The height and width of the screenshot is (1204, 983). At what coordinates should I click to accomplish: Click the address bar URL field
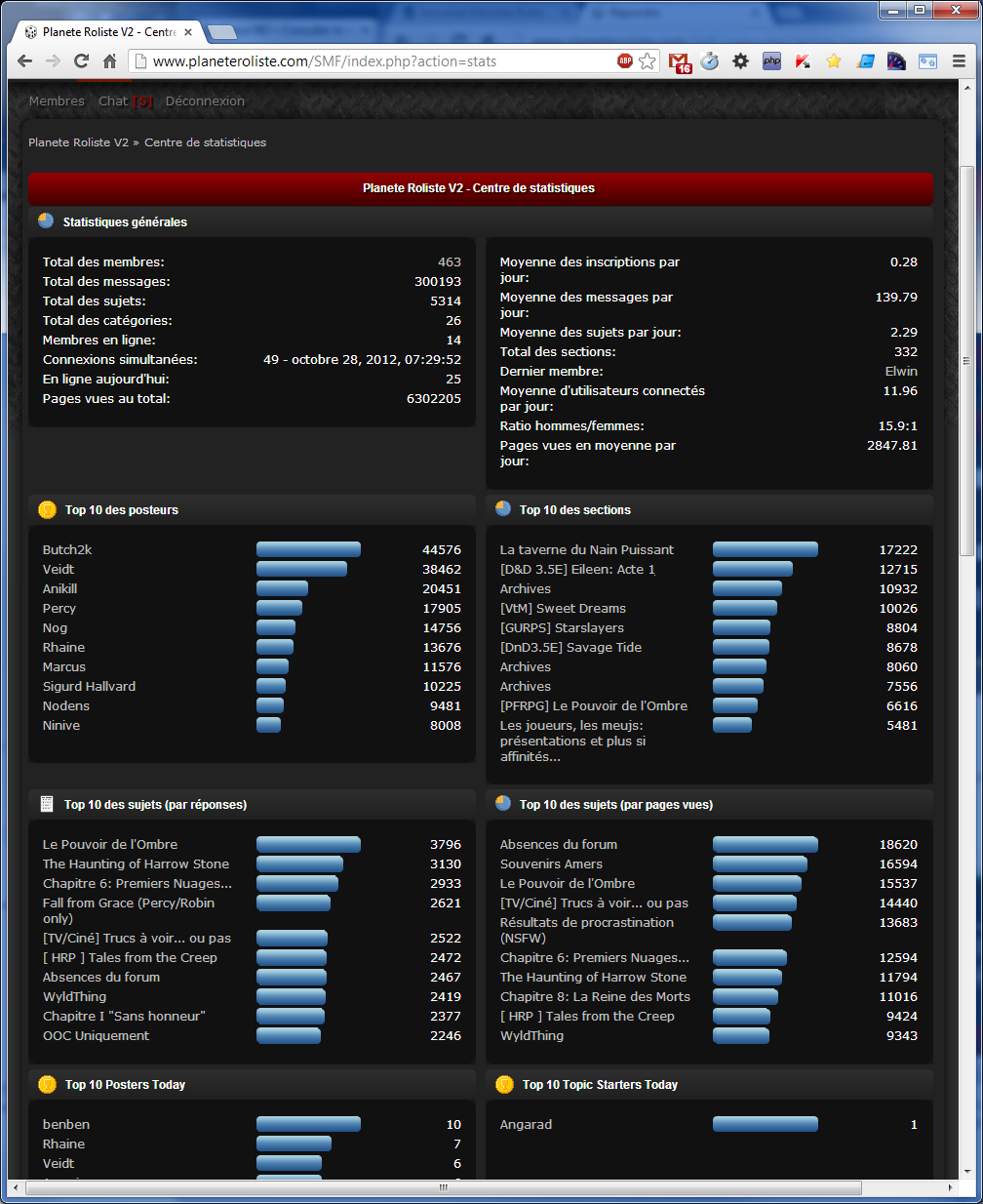tap(380, 61)
